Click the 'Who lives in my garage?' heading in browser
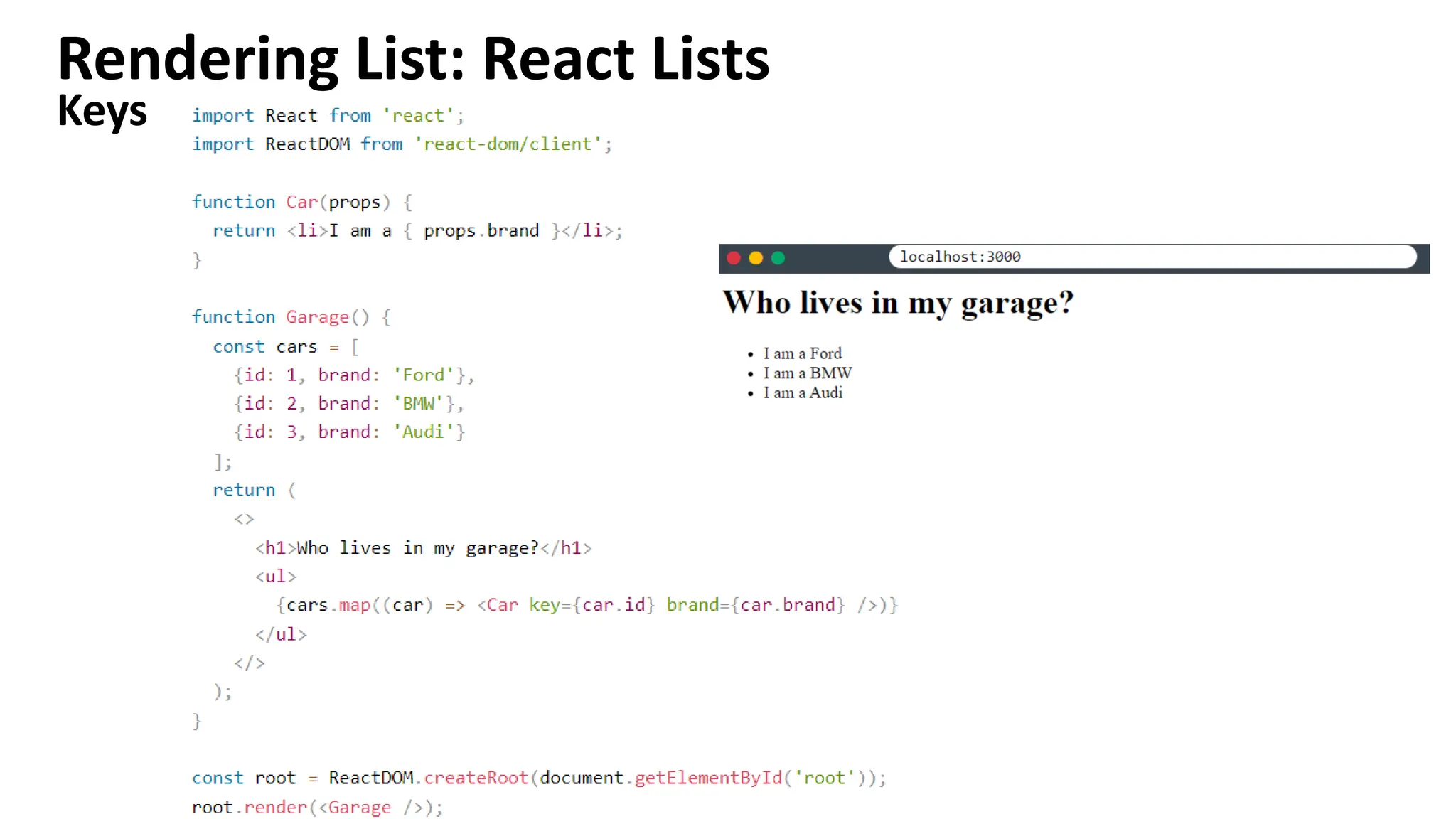Image resolution: width=1456 pixels, height=819 pixels. tap(898, 303)
